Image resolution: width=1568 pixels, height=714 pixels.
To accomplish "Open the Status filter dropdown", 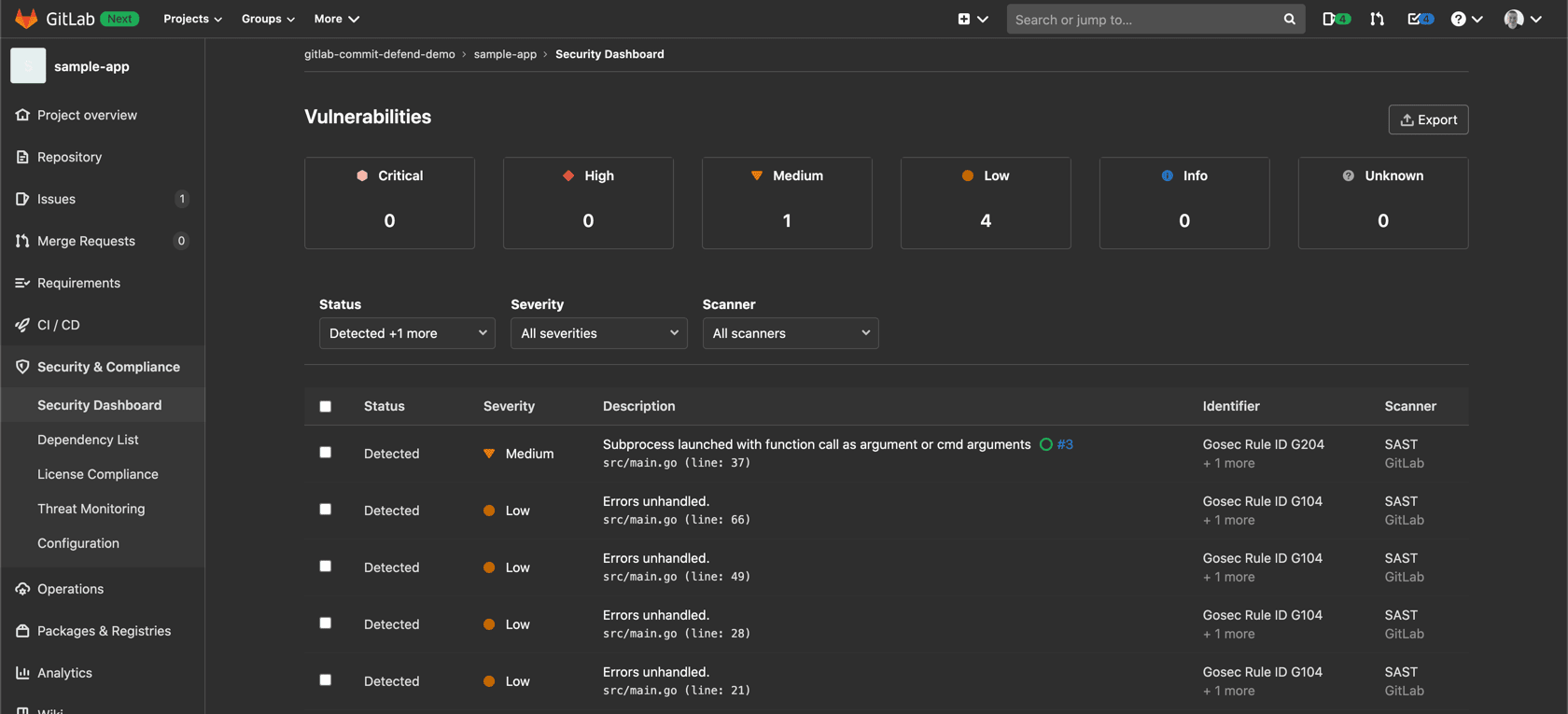I will pyautogui.click(x=407, y=333).
